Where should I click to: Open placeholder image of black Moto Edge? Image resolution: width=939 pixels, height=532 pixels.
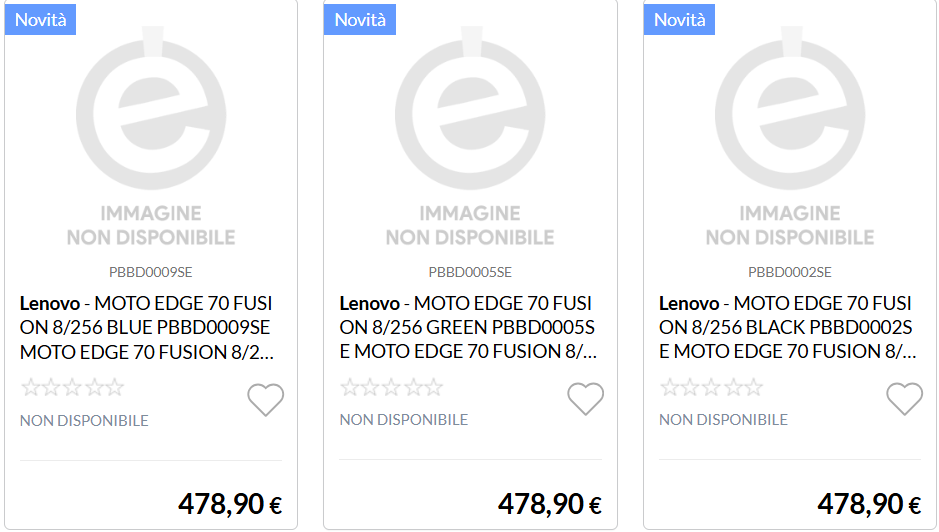pyautogui.click(x=790, y=140)
